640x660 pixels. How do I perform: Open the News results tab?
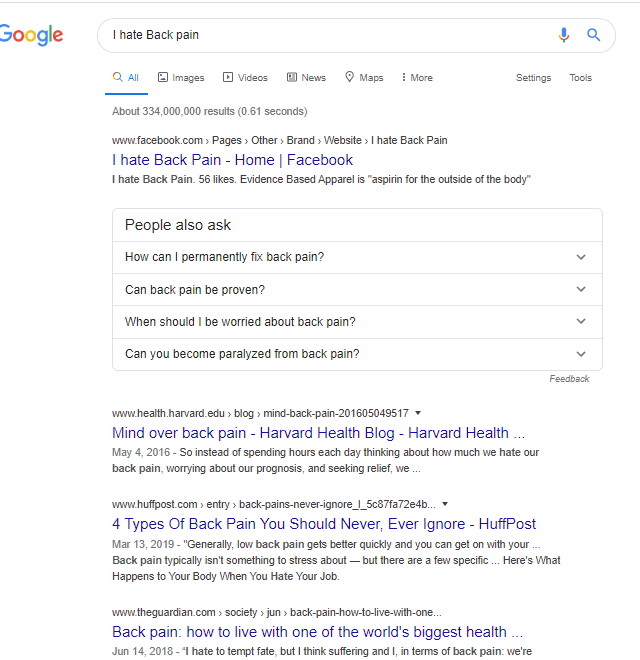tap(306, 77)
